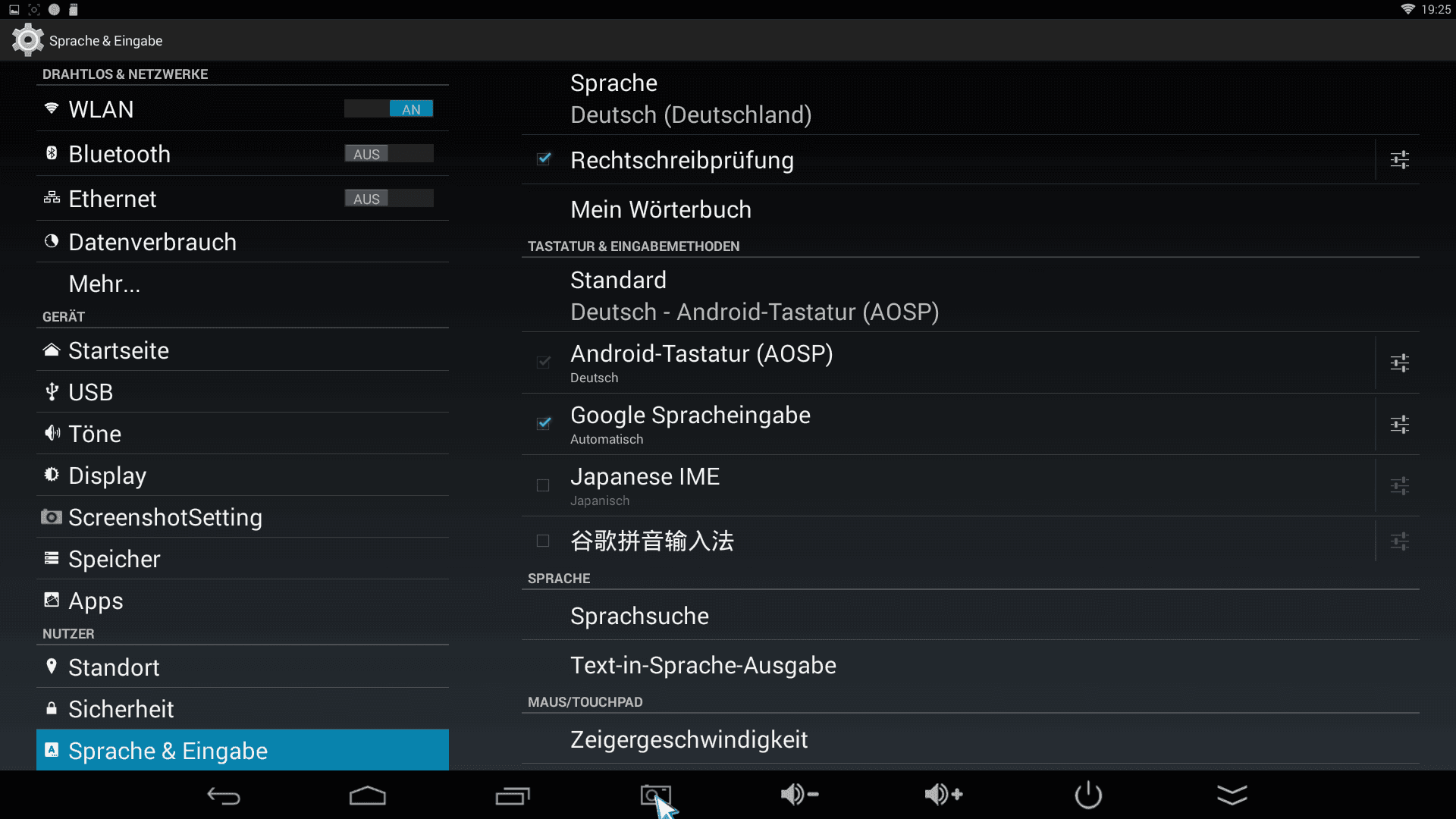Open Google Spracheingabe settings icon

tap(1399, 425)
